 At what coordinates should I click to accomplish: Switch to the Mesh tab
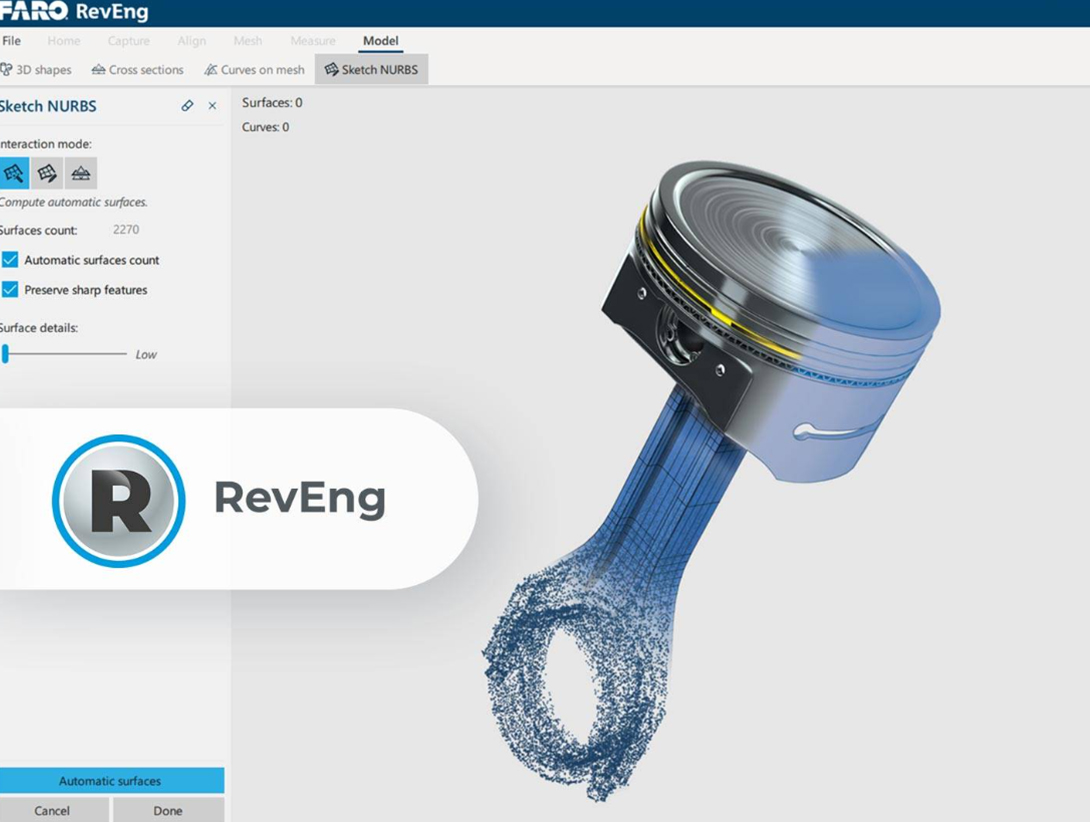click(247, 41)
